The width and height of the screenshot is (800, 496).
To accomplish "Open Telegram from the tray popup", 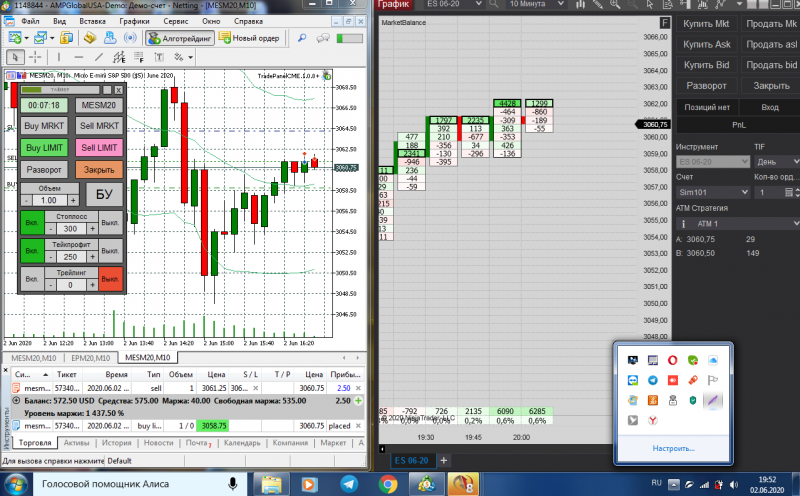I will coord(653,380).
